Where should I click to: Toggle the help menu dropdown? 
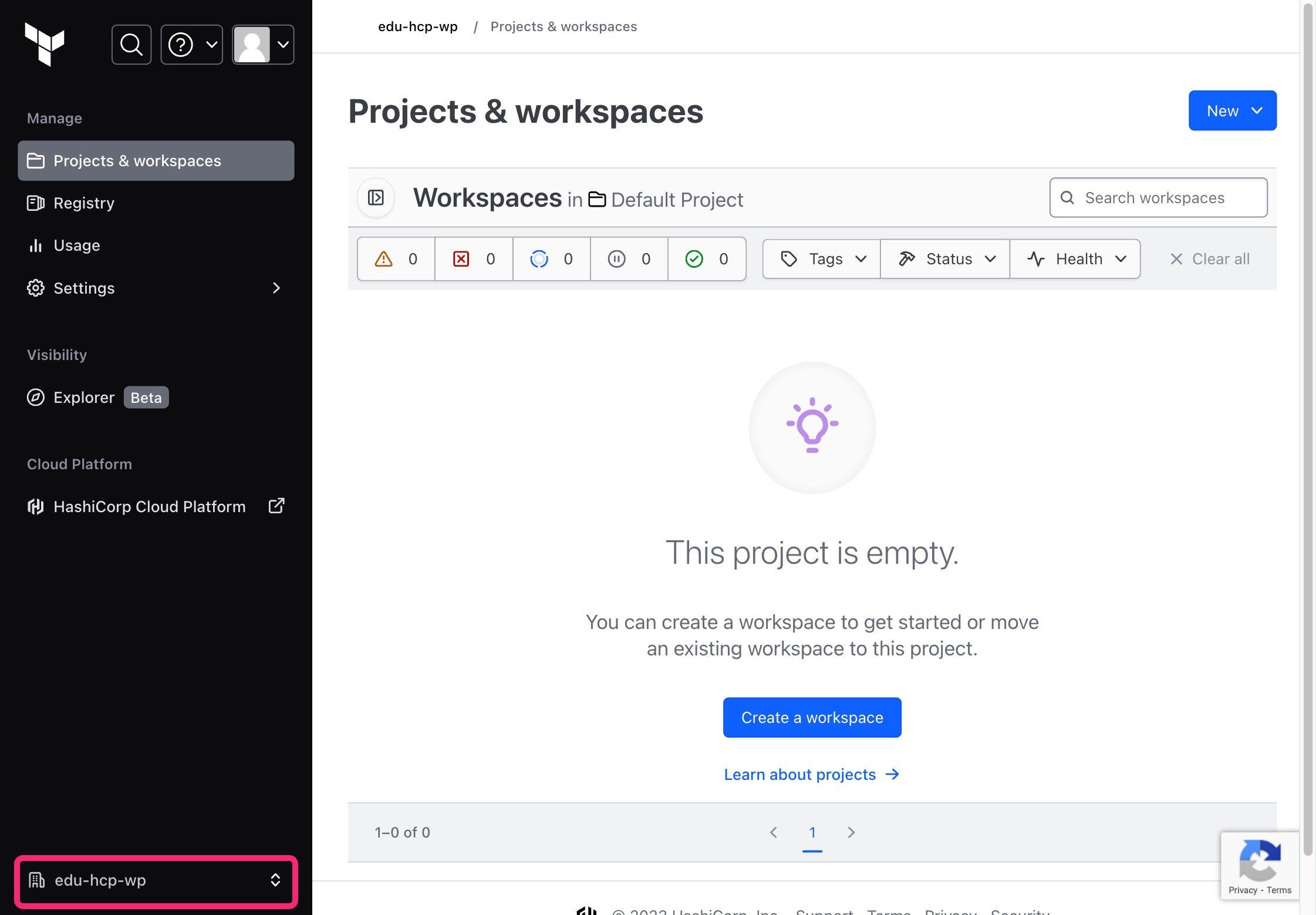[191, 44]
